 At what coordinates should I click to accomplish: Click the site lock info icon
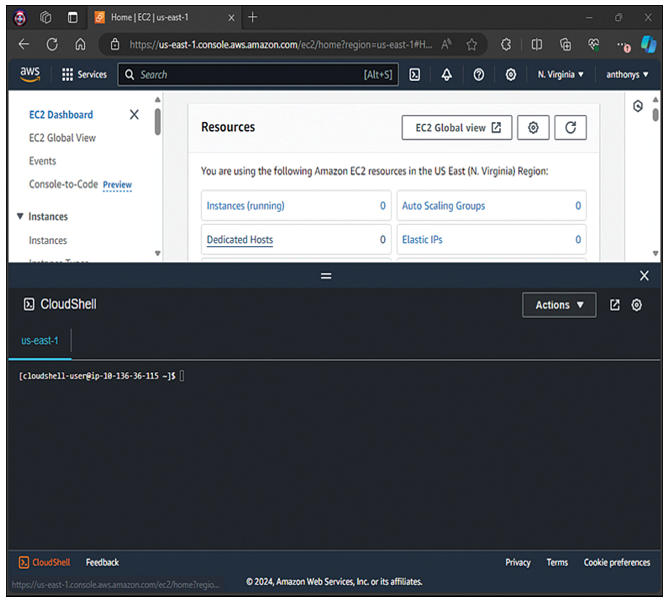pyautogui.click(x=115, y=44)
